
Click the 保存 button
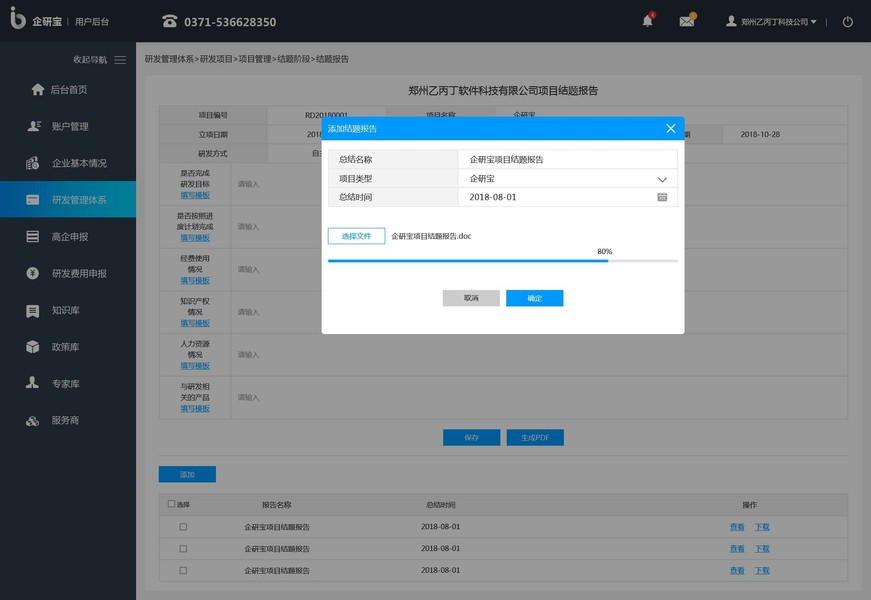pos(471,437)
